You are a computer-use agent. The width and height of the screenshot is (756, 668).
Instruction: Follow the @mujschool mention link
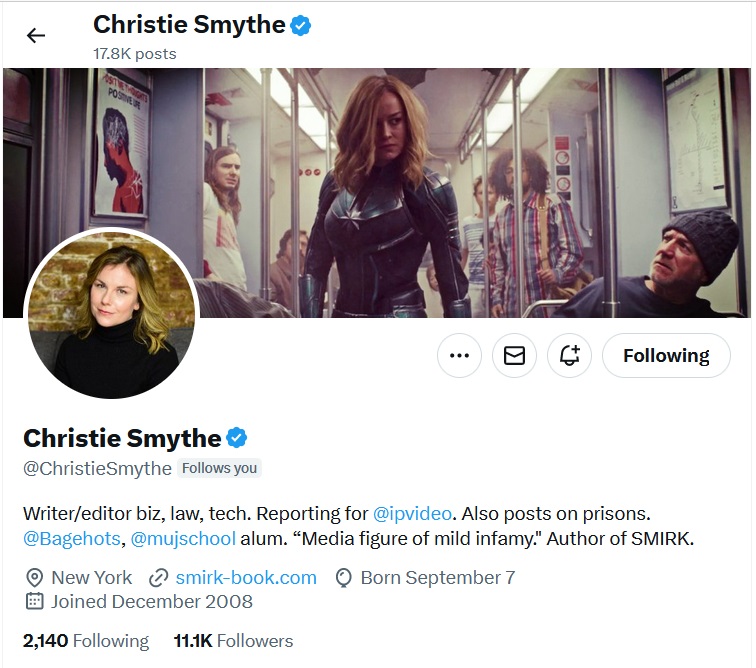183,539
